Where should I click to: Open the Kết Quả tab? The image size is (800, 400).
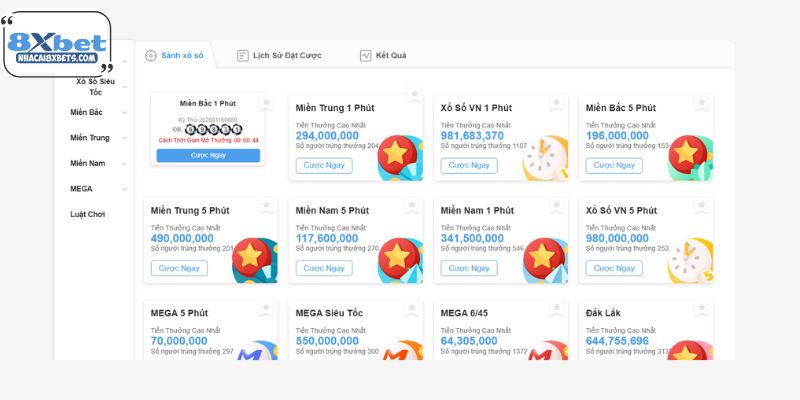pyautogui.click(x=390, y=56)
